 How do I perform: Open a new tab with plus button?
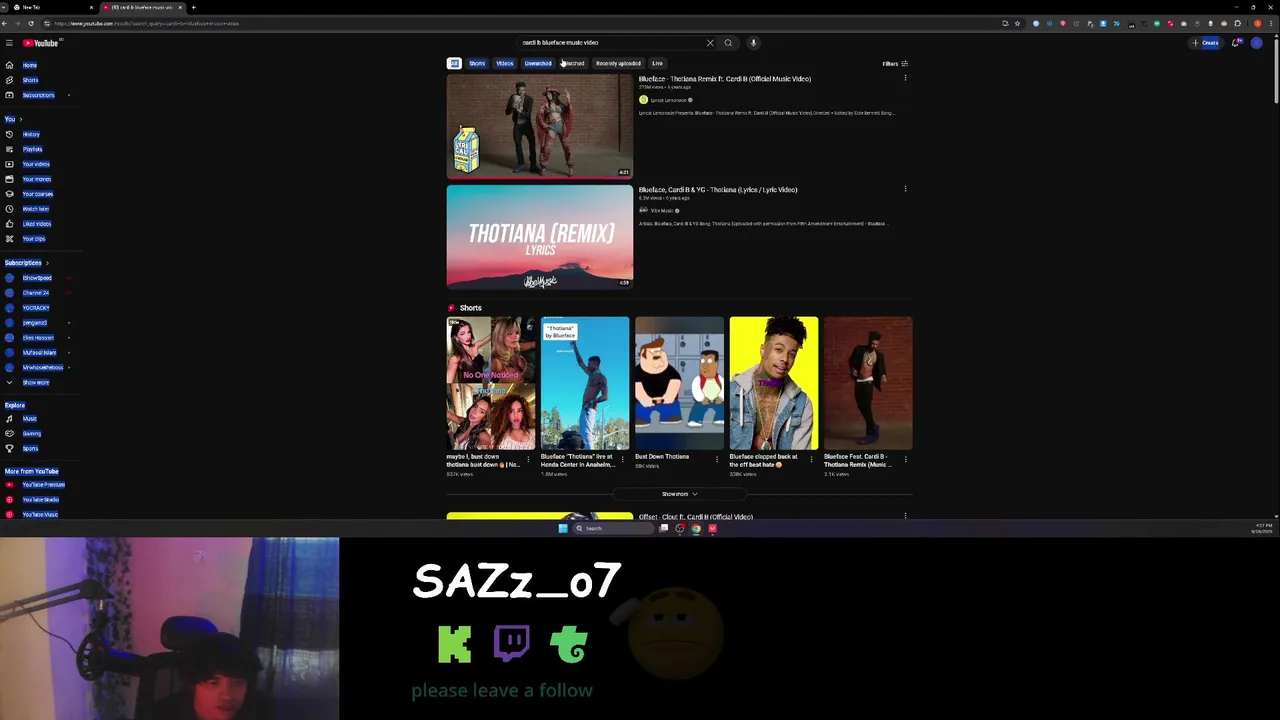tap(193, 7)
